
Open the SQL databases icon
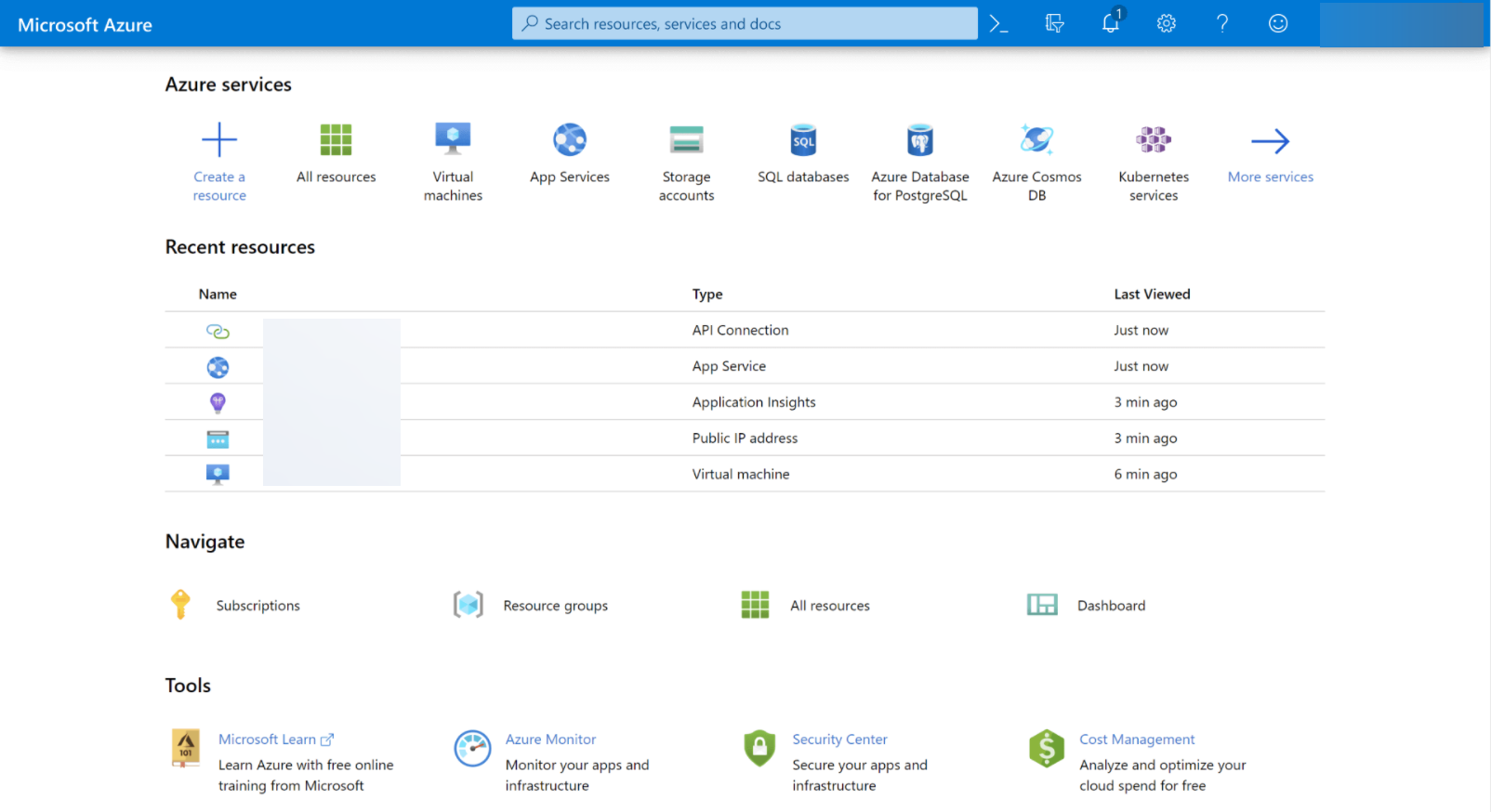point(803,140)
